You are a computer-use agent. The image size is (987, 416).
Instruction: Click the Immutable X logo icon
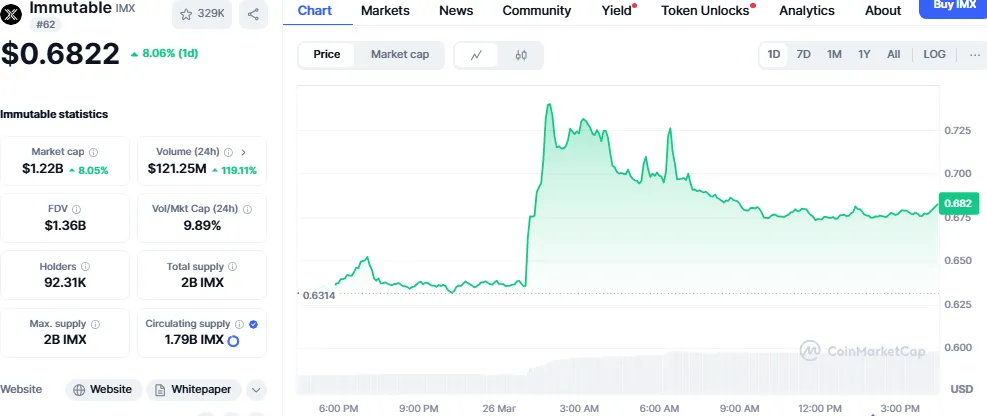click(x=11, y=13)
